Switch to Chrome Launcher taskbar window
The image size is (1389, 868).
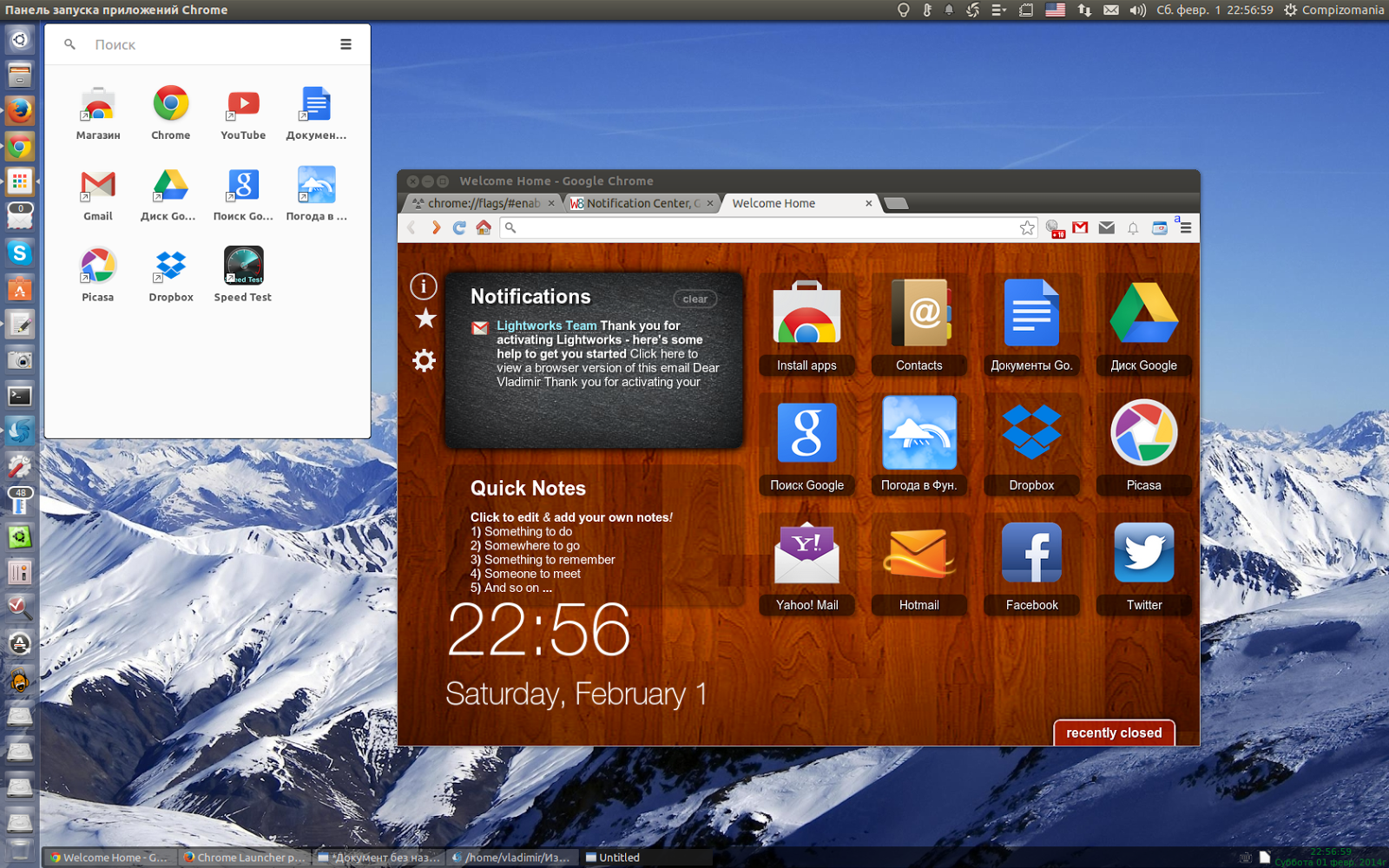click(x=244, y=858)
